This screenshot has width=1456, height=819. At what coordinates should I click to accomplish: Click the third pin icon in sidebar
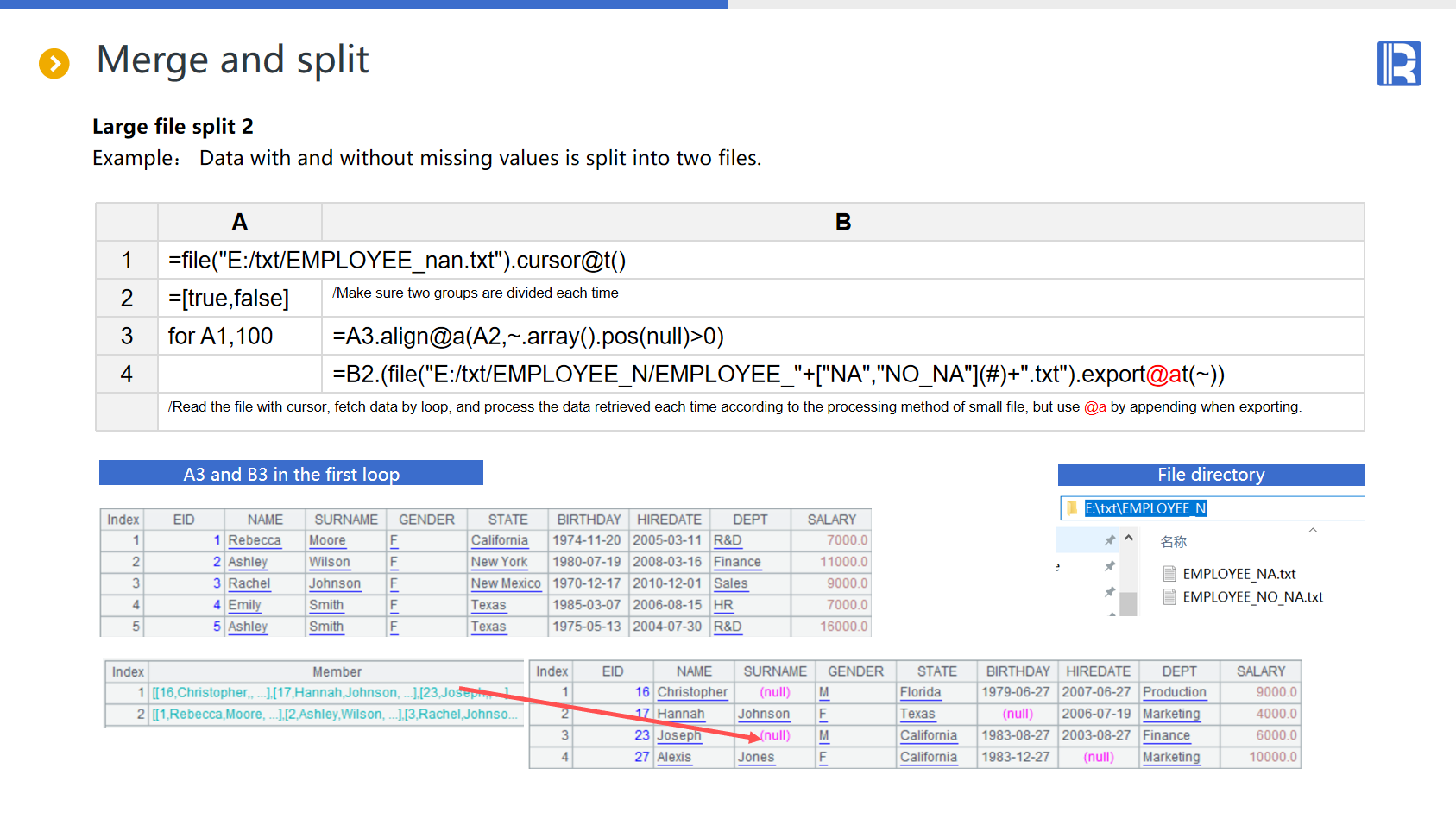1110,592
